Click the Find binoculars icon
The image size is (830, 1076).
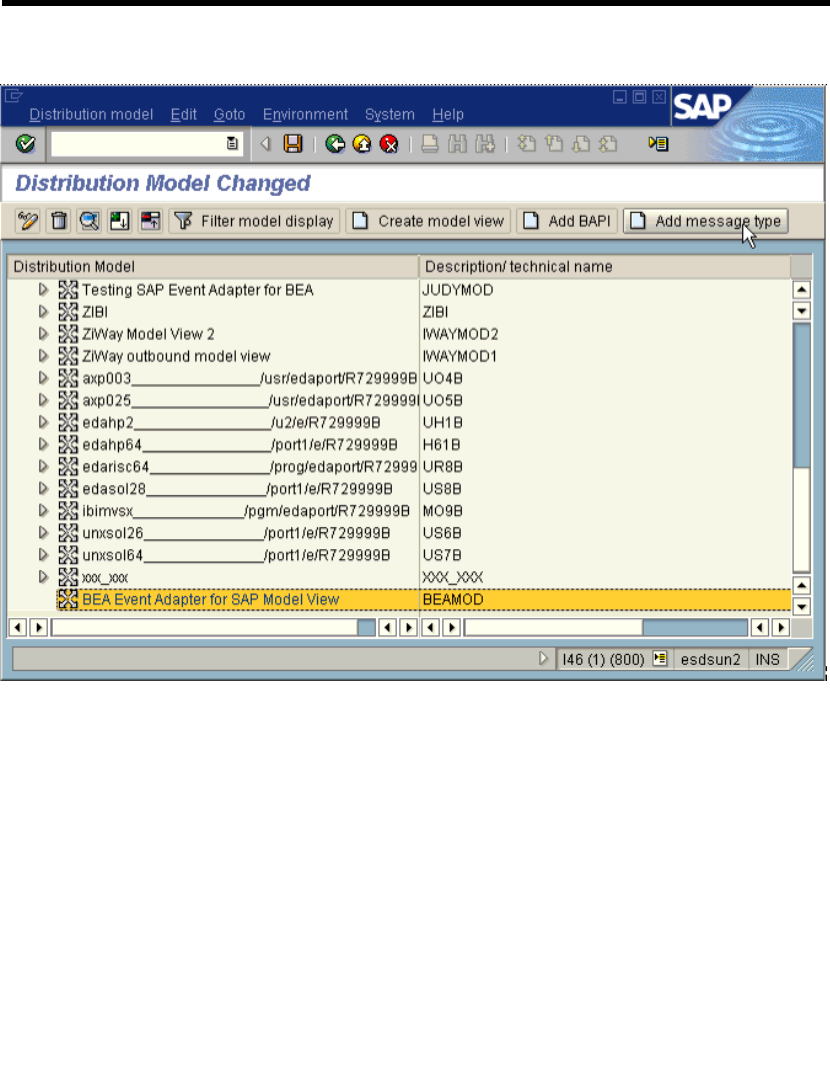(458, 143)
